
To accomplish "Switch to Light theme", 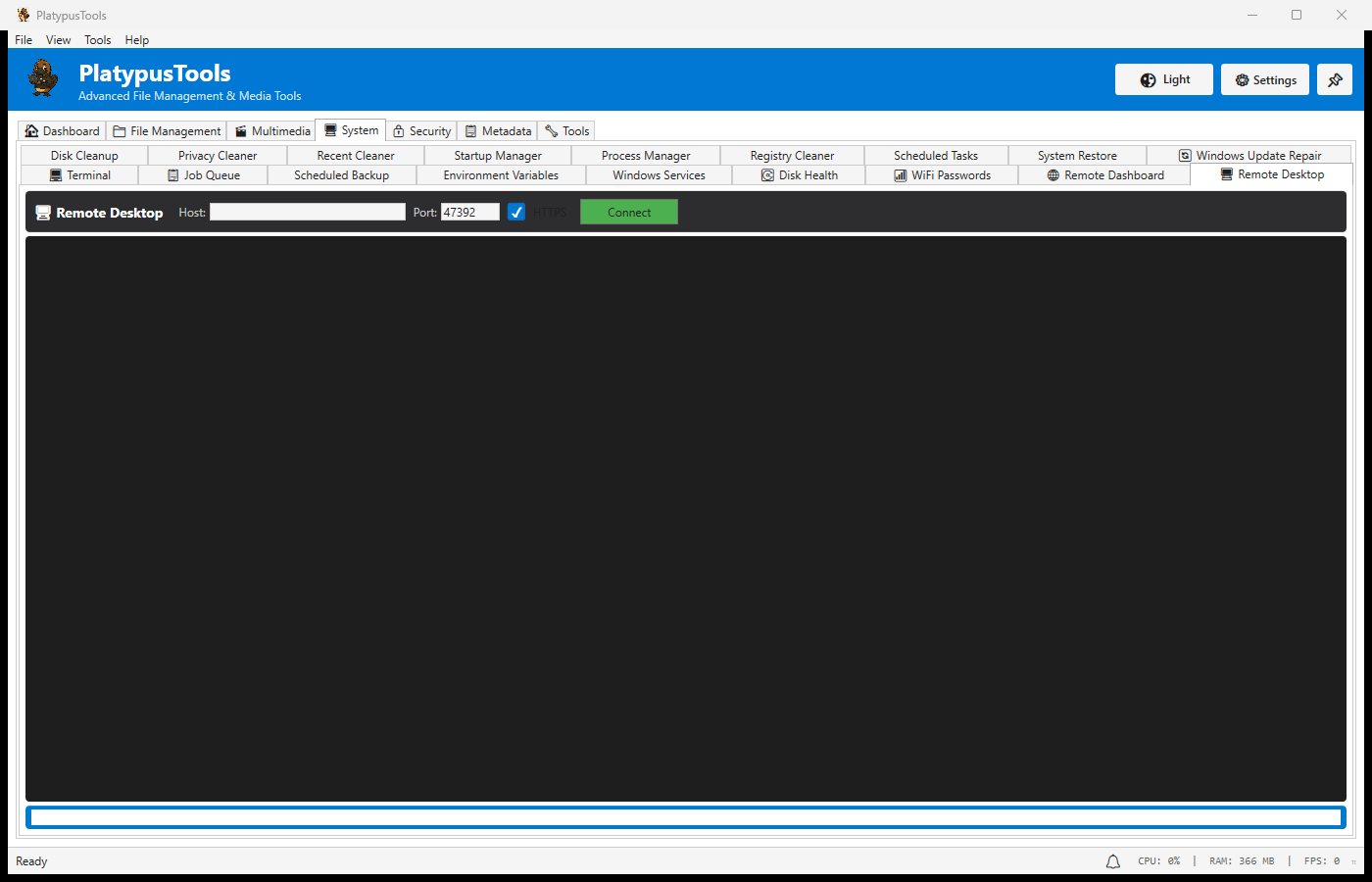I will click(x=1163, y=79).
